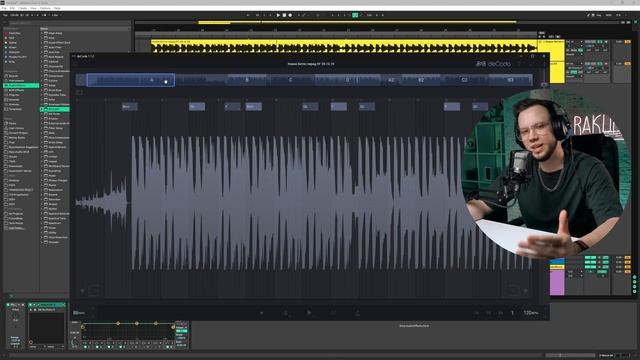Open the Edit menu
Image resolution: width=640 pixels, height=360 pixels.
12,8
